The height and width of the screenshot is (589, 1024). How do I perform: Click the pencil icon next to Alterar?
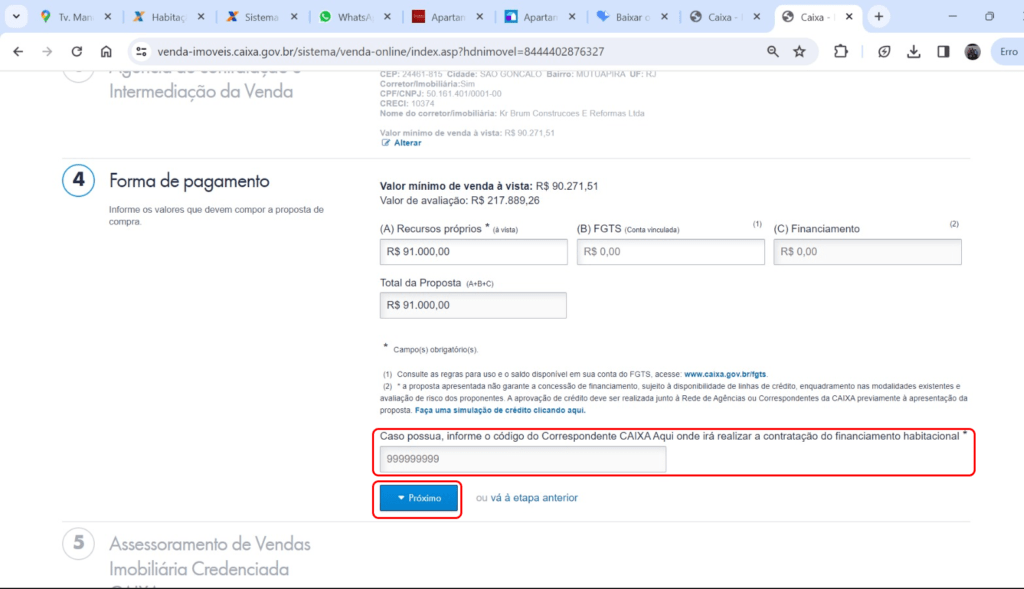pyautogui.click(x=385, y=143)
